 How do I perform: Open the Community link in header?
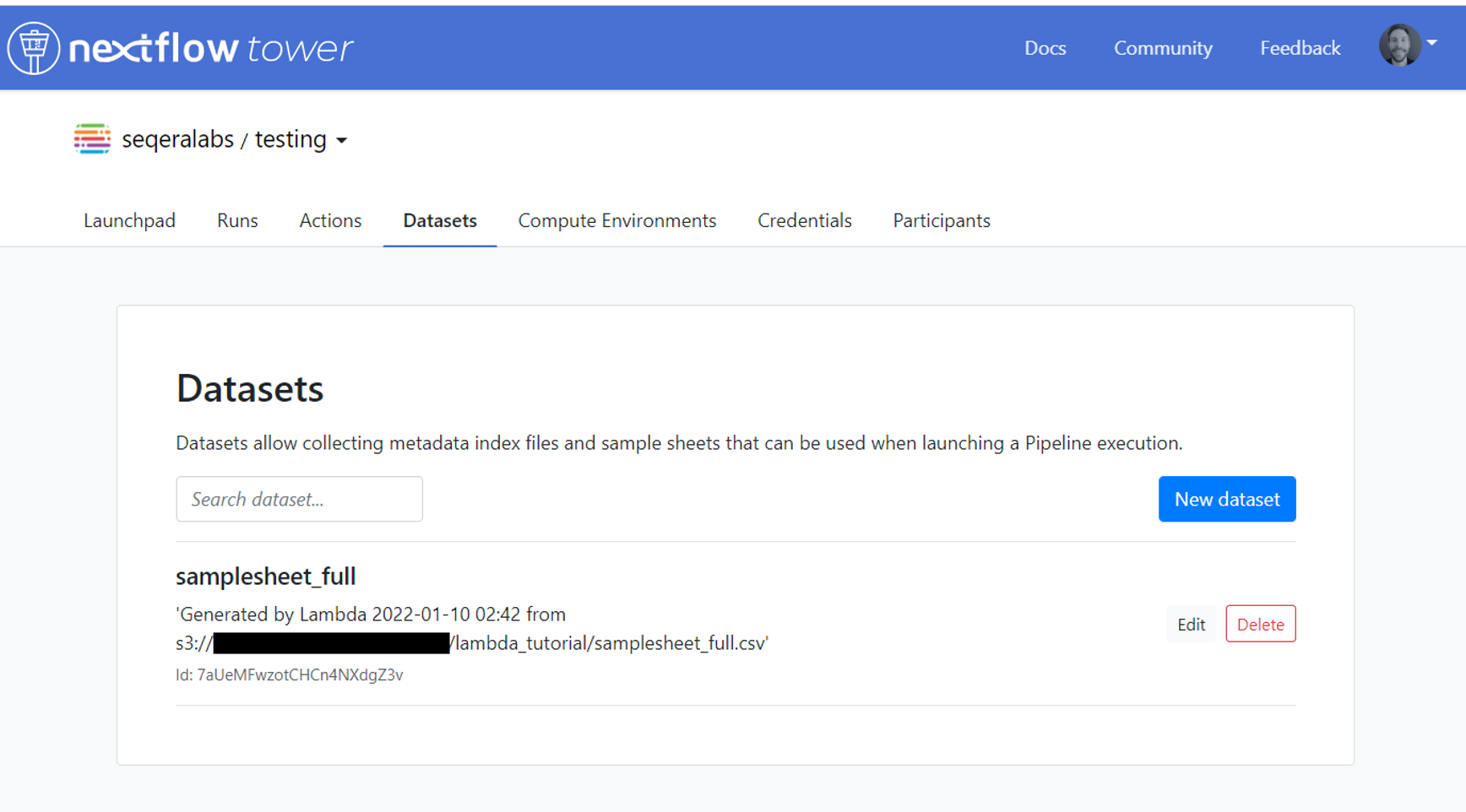pyautogui.click(x=1163, y=48)
